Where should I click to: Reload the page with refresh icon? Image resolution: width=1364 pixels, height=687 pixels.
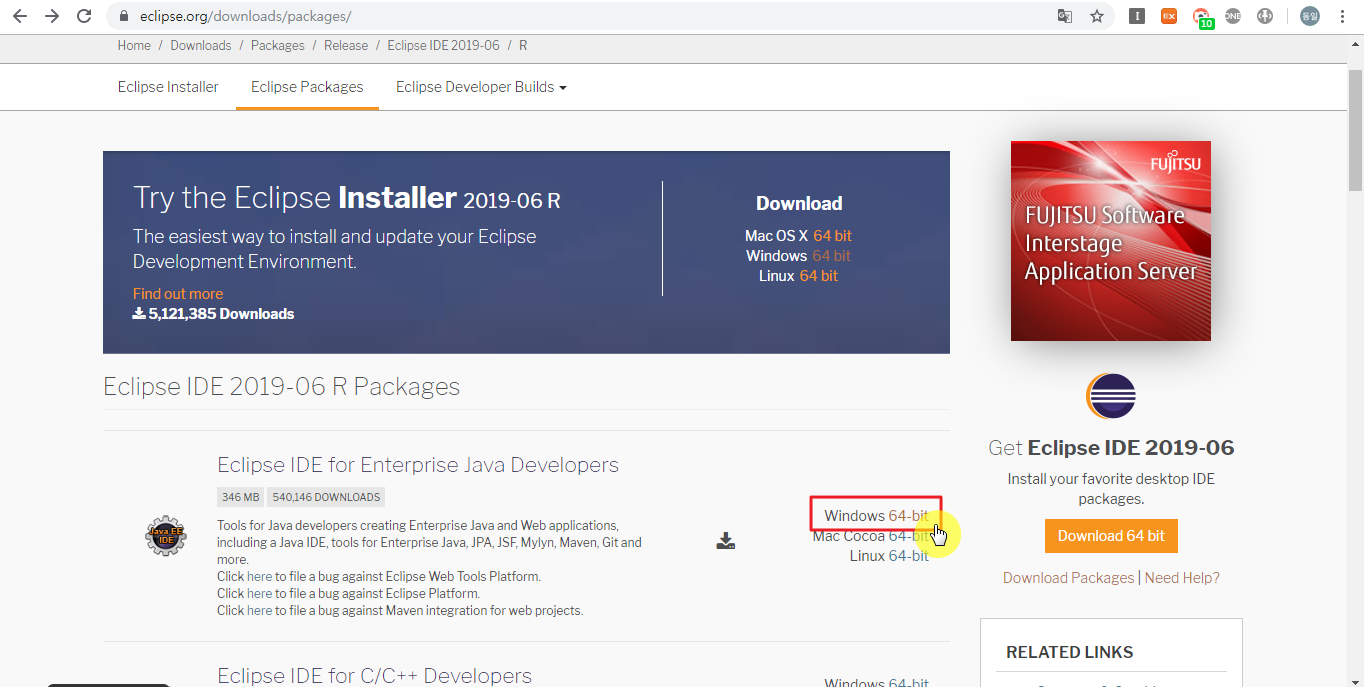84,16
